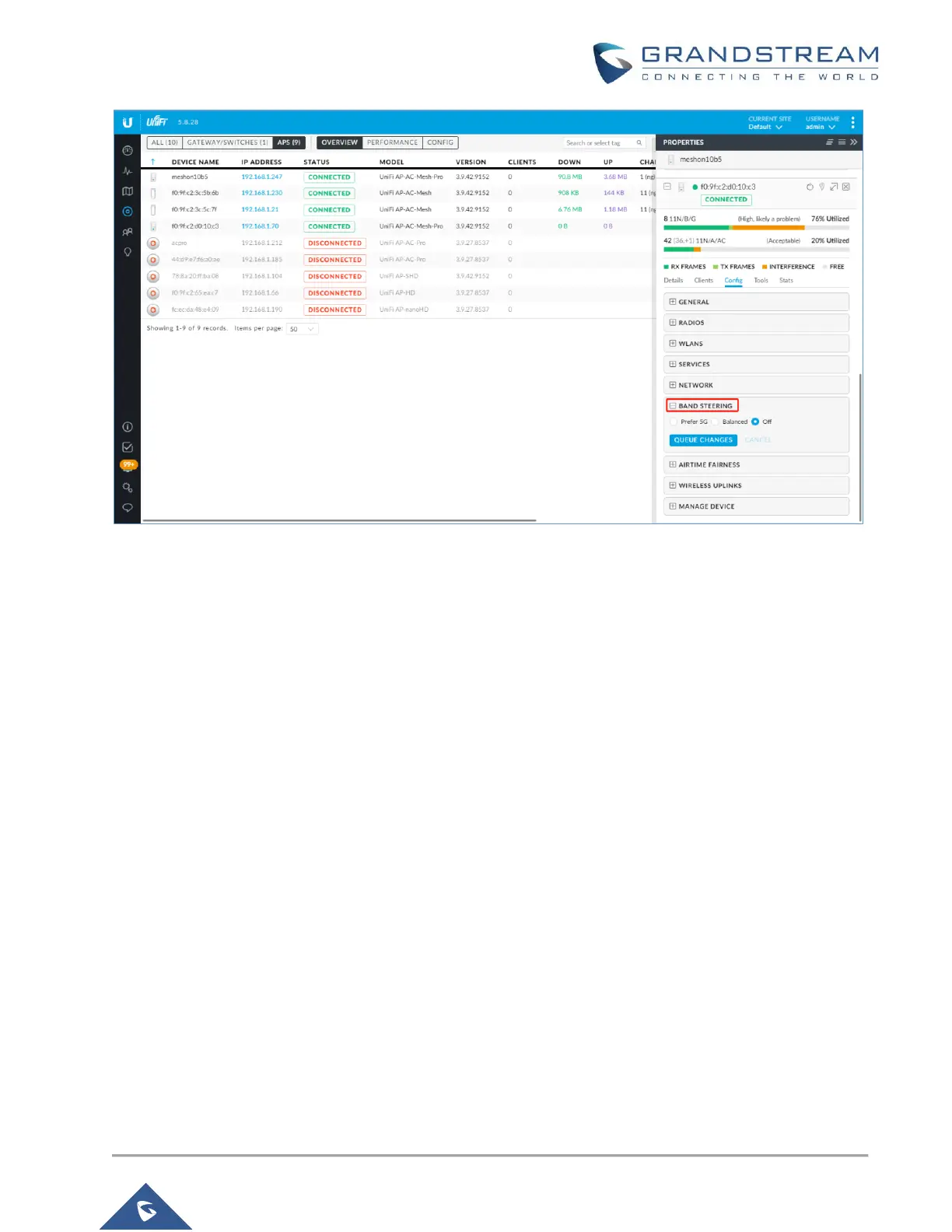Open the Dashboard icon in left sidebar
The height and width of the screenshot is (1232, 952).
point(128,150)
